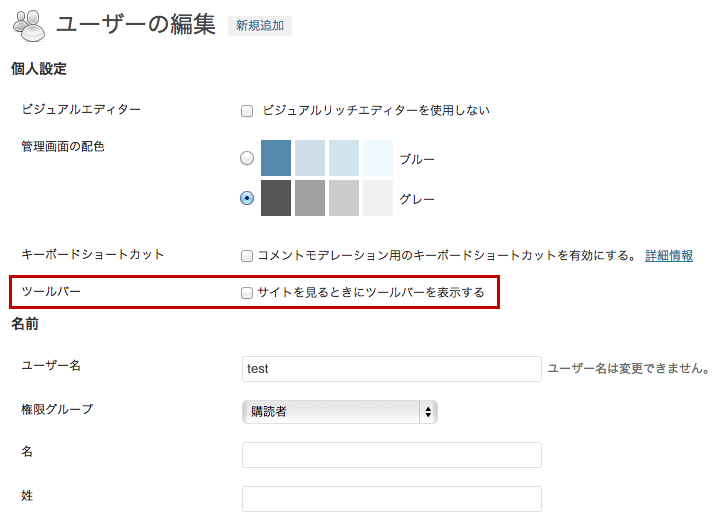Viewport: 720px width, 520px height.
Task: Open the 詳細情報 link
Action: click(669, 255)
